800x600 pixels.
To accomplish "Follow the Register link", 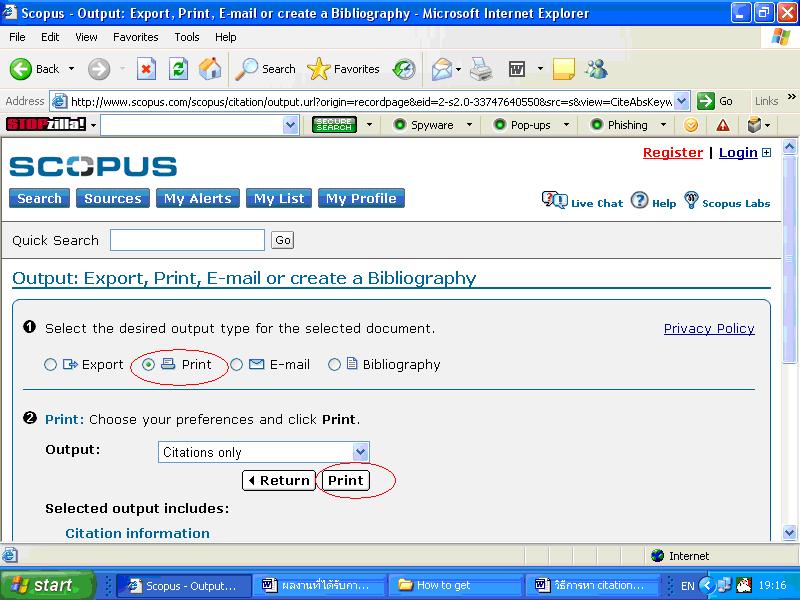I will point(673,153).
